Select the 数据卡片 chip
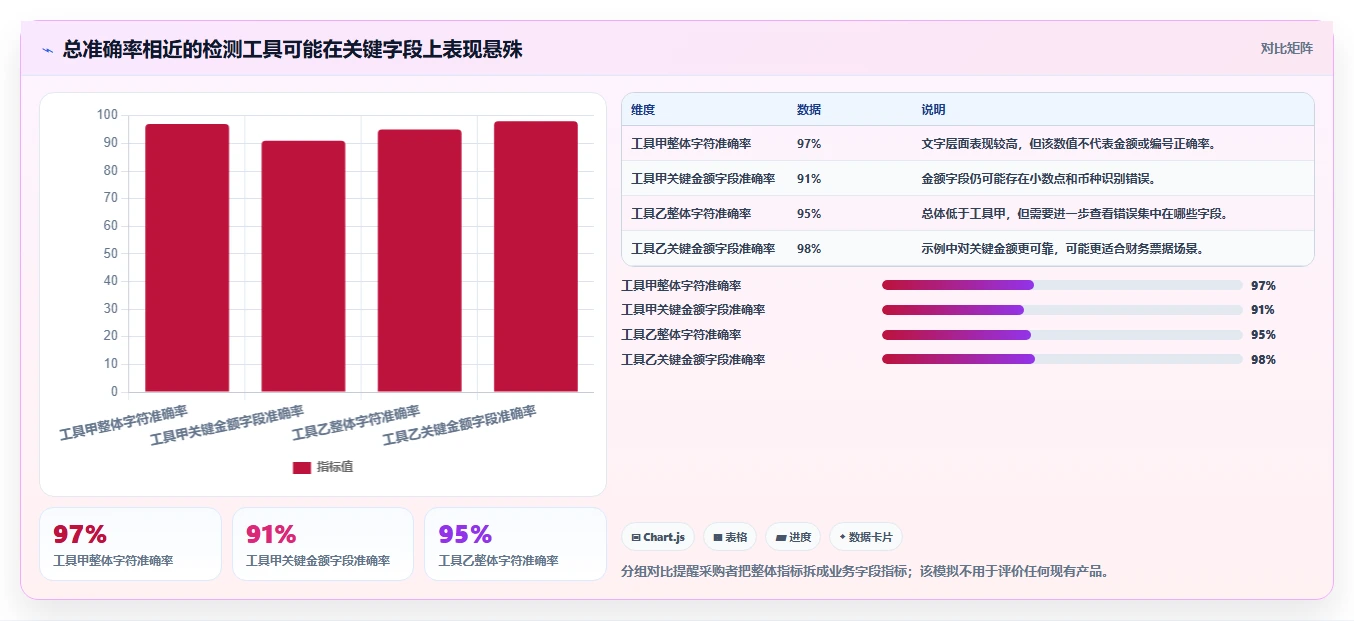This screenshot has height=621, width=1354. [x=865, y=537]
